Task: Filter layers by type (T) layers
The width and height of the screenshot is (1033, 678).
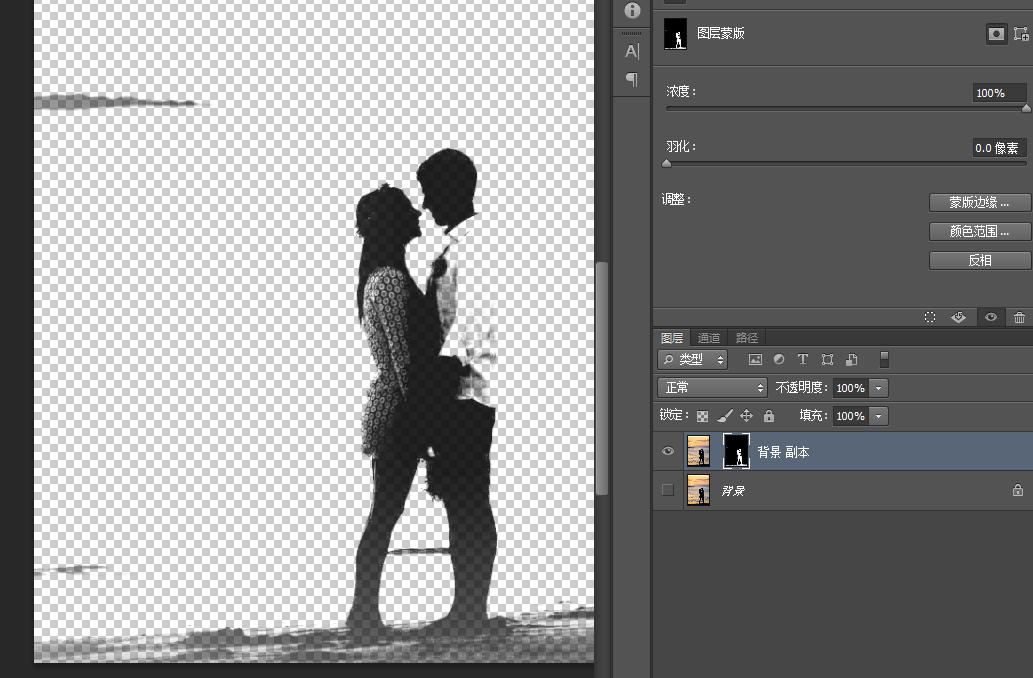Action: click(x=802, y=360)
